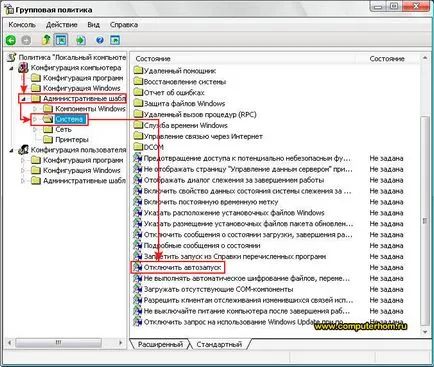Collapse Административные шаблоны under Конфигурация компьютера
The width and height of the screenshot is (434, 367).
pos(23,99)
